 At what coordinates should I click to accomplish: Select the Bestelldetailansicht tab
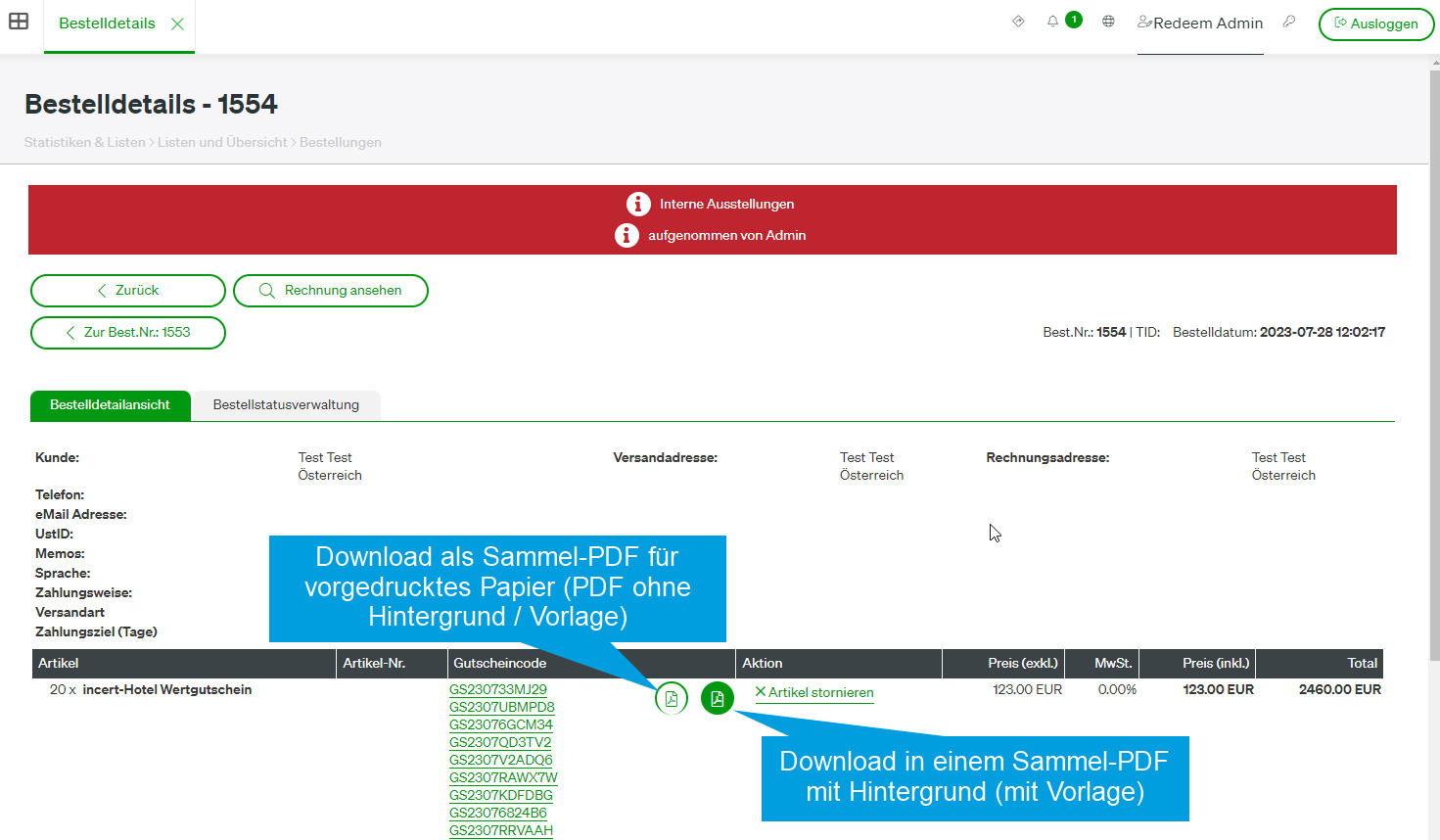click(111, 405)
